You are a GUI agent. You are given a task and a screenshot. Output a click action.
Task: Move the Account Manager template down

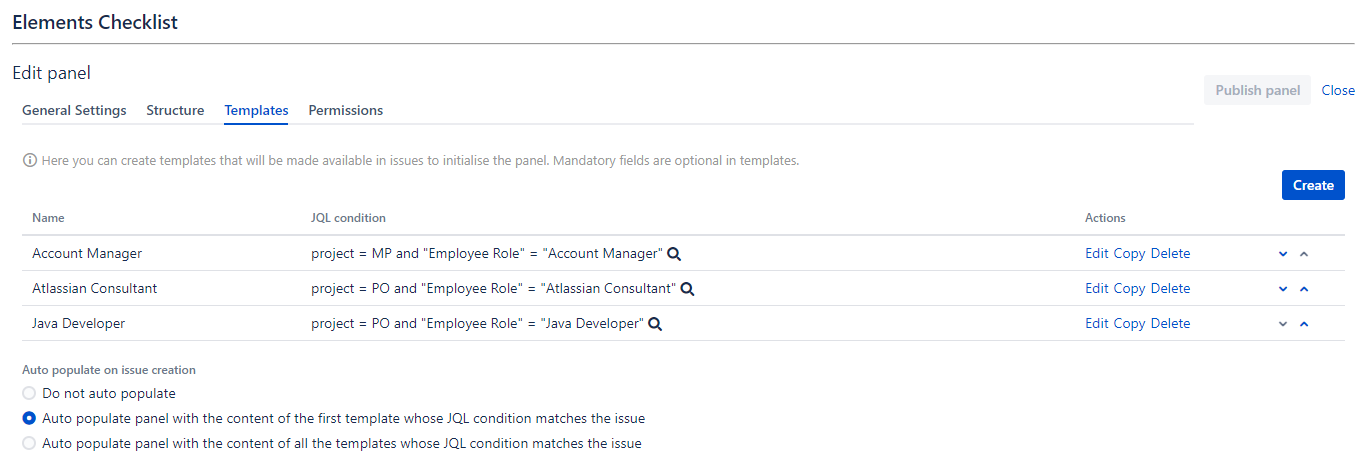click(x=1283, y=254)
